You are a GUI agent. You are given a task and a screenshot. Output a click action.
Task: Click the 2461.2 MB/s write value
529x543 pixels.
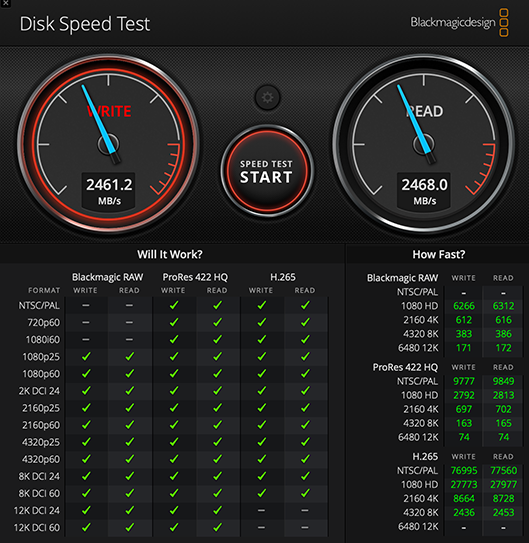pyautogui.click(x=109, y=191)
